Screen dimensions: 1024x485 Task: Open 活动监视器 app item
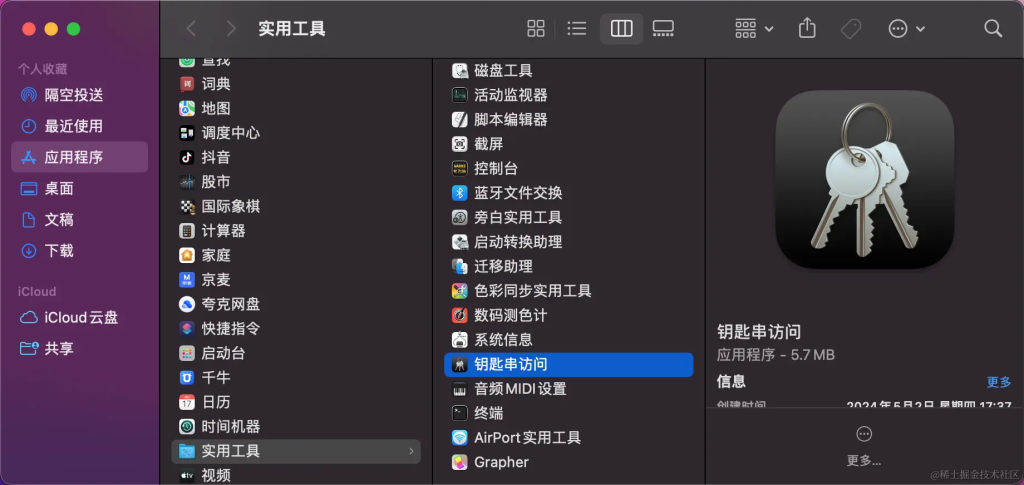pos(510,95)
